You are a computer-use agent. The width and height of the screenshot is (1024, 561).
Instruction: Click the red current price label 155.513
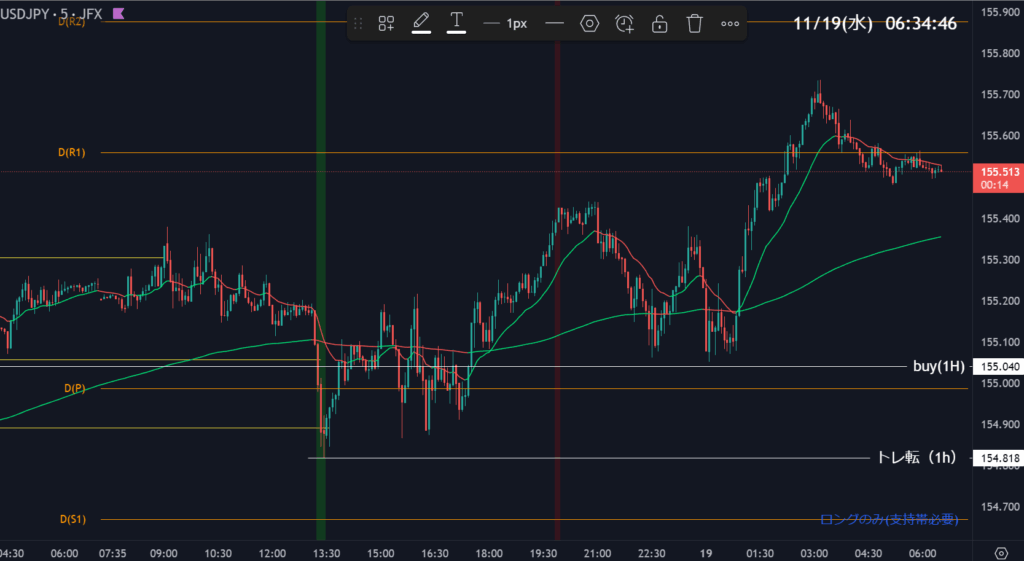1000,172
